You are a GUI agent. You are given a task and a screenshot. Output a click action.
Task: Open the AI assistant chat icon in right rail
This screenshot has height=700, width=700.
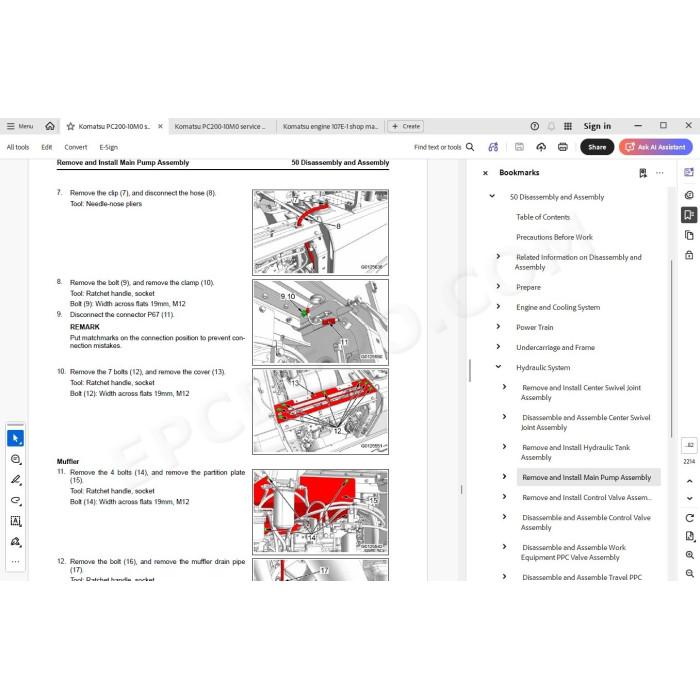[689, 195]
